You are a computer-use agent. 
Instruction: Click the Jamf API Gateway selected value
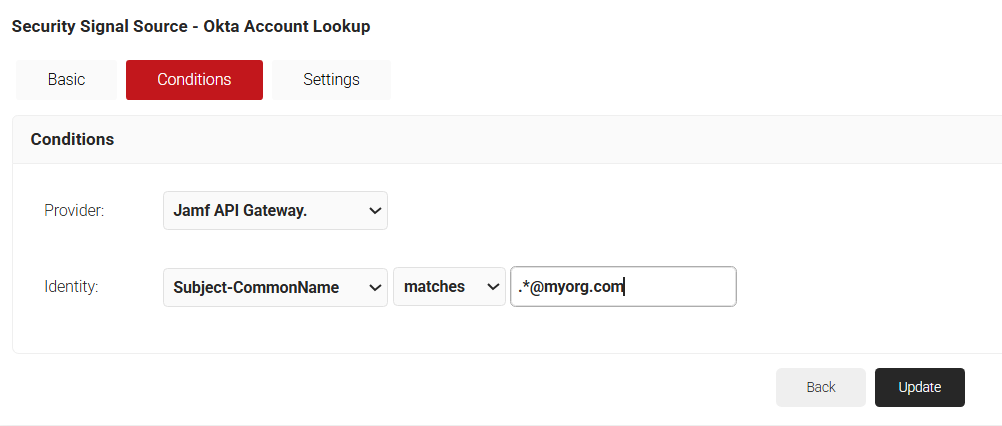pos(240,211)
